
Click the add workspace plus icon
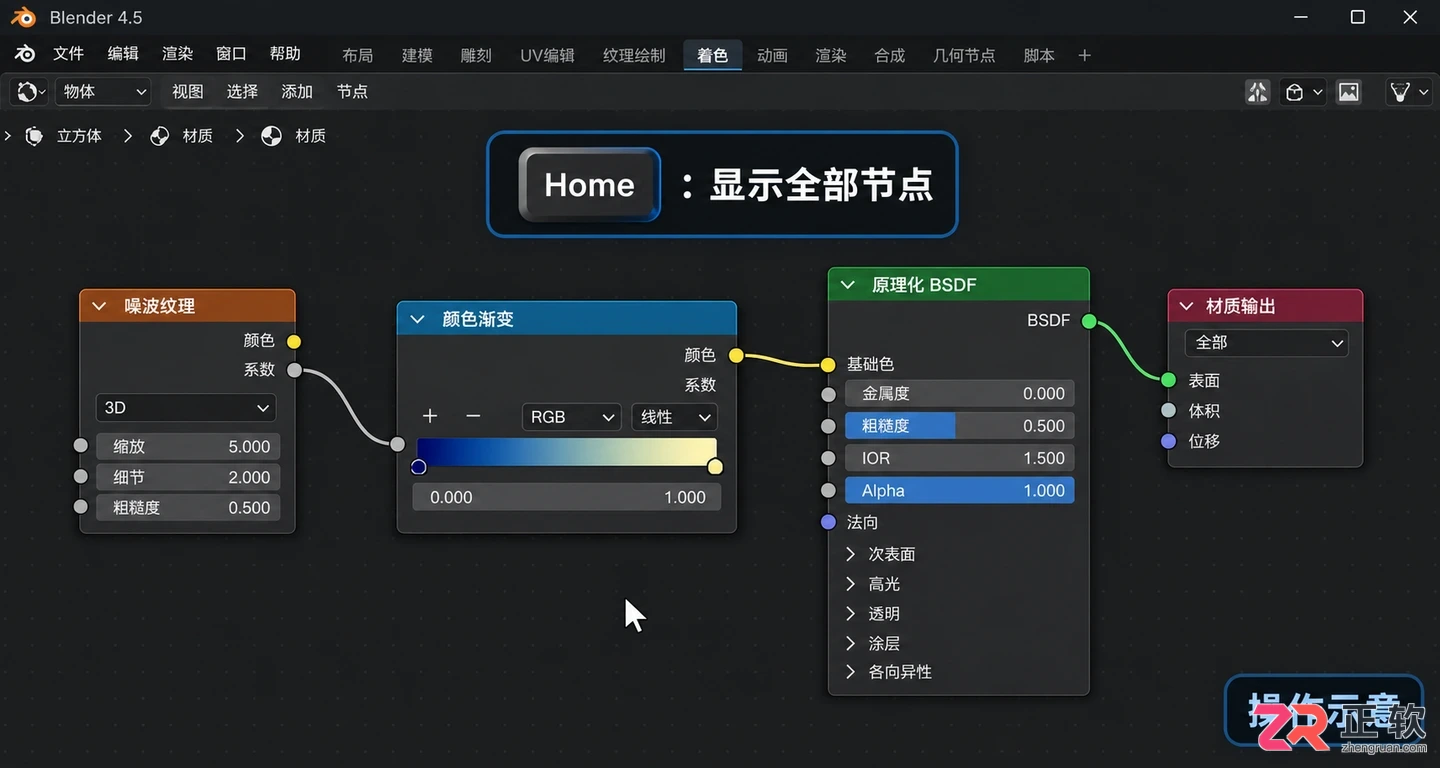[1085, 56]
